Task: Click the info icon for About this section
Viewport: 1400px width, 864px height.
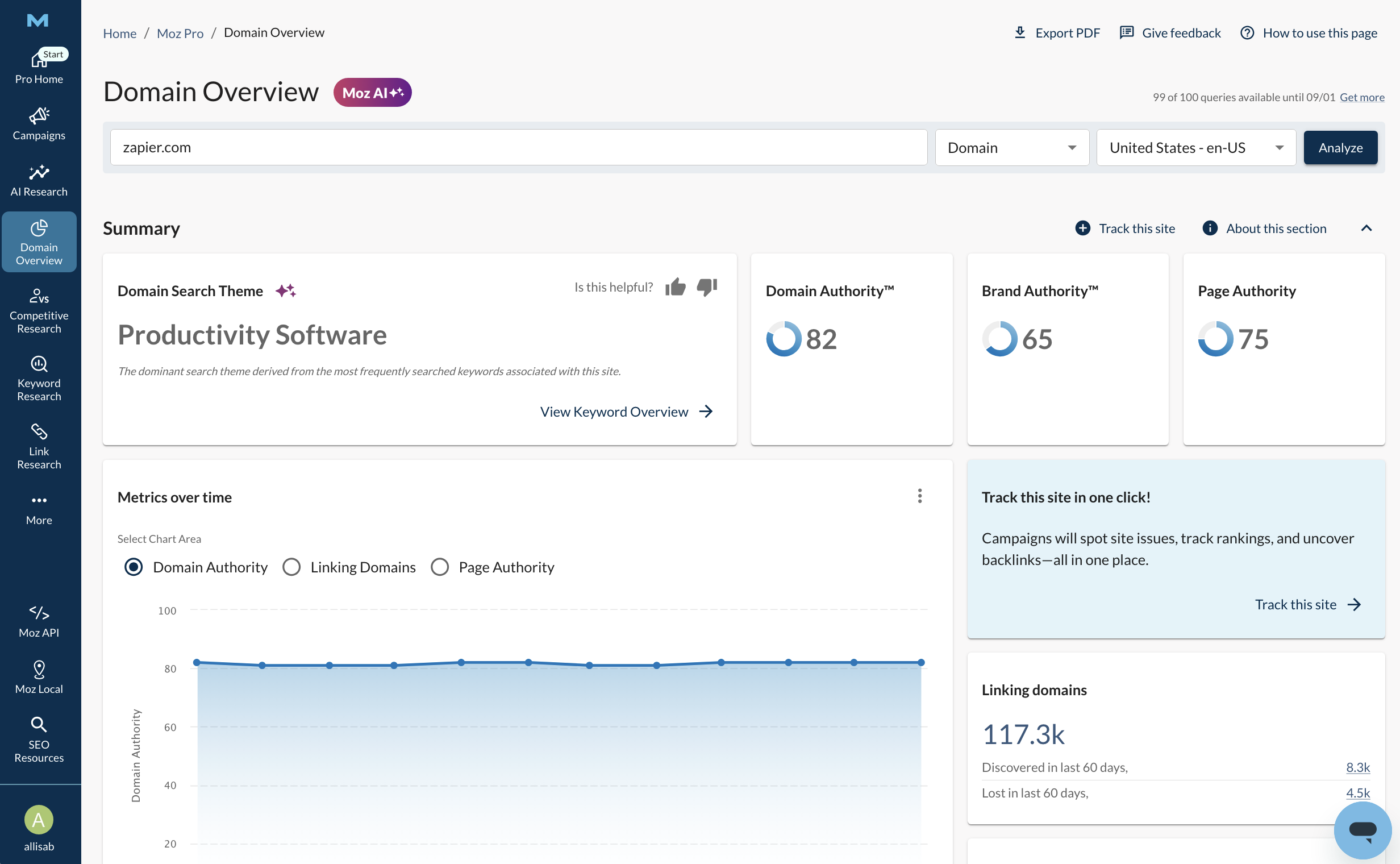Action: 1210,229
